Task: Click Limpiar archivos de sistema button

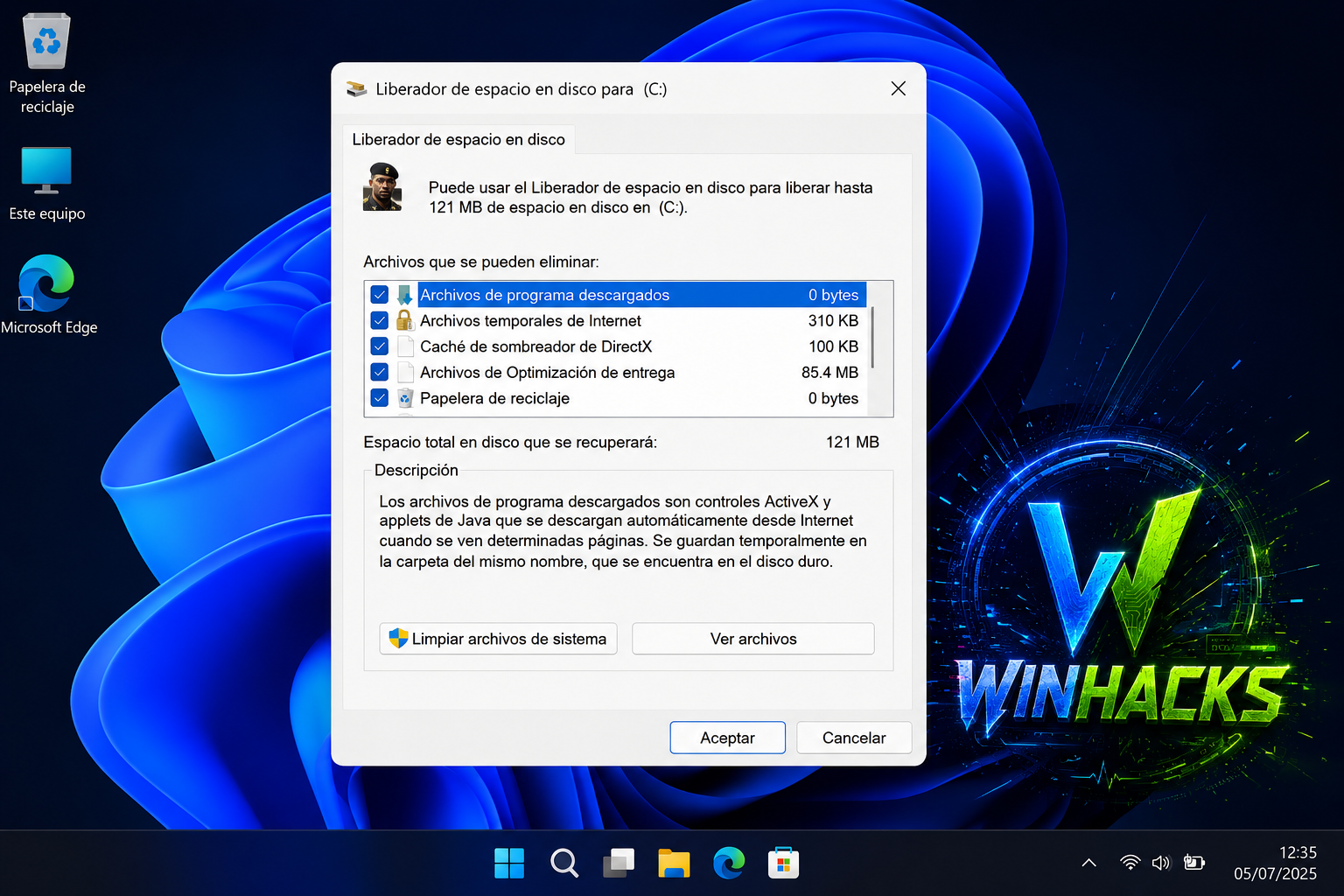Action: (498, 639)
